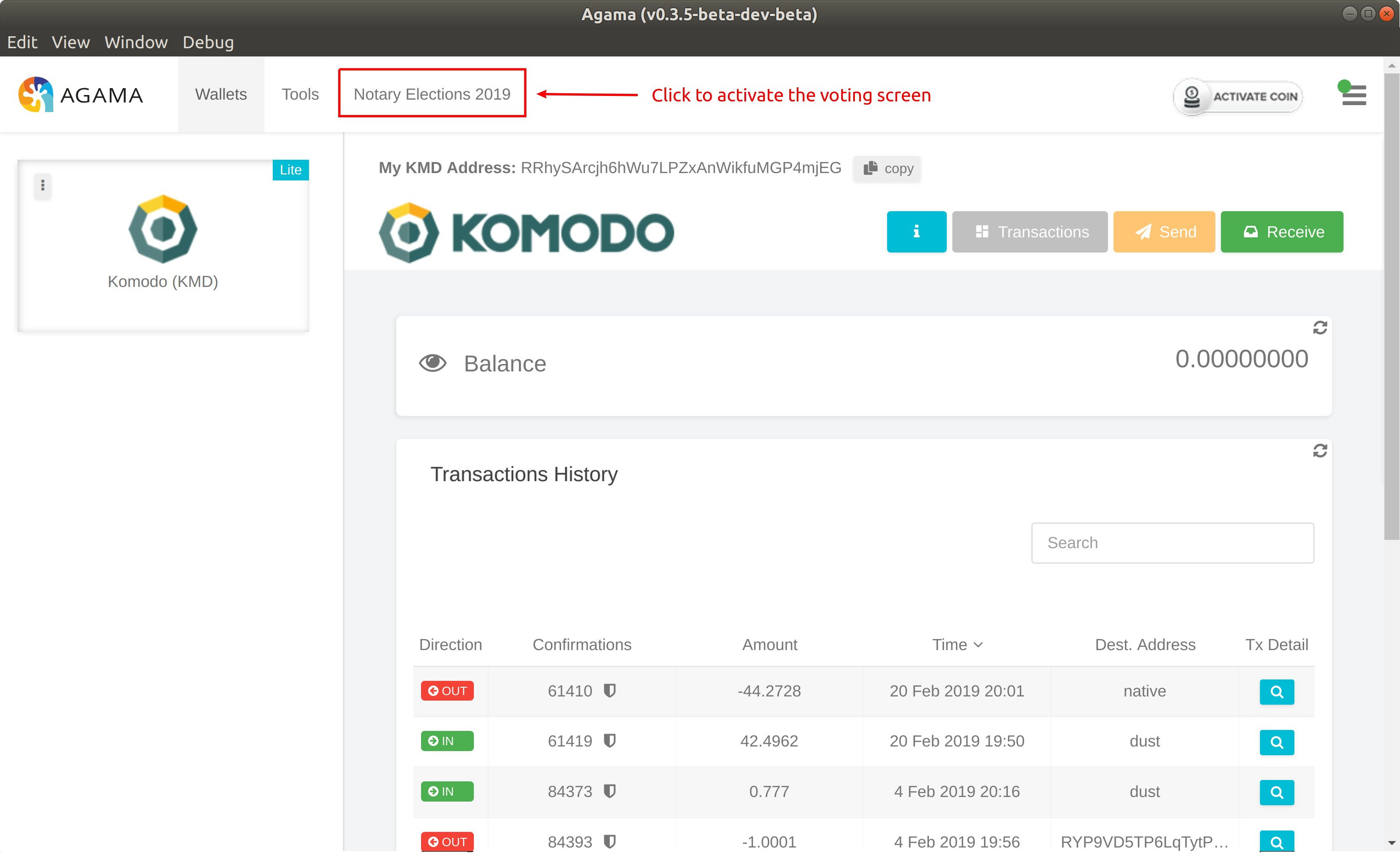The height and width of the screenshot is (853, 1400).
Task: Click the green Receive button
Action: pyautogui.click(x=1282, y=232)
